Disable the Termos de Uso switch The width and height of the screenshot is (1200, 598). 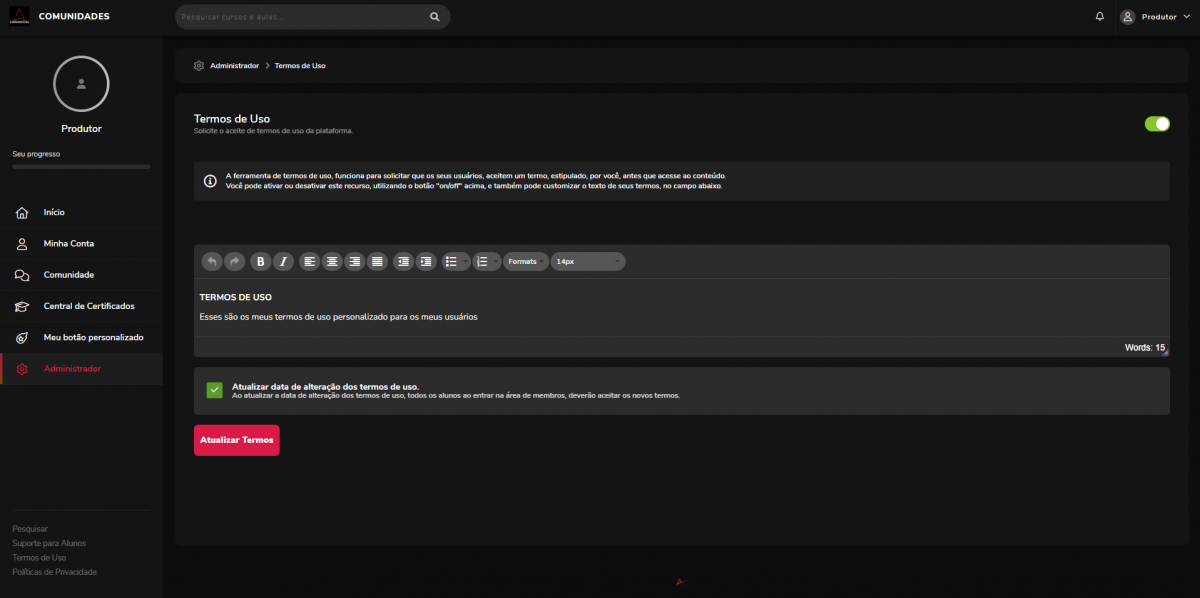point(1157,124)
